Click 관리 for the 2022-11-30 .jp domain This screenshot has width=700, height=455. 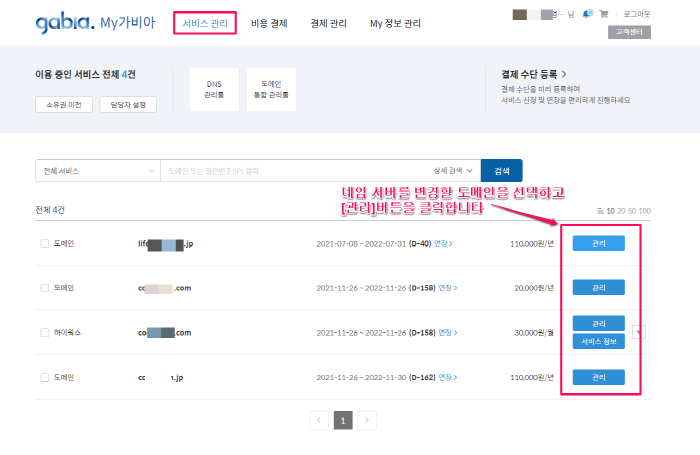tap(599, 377)
